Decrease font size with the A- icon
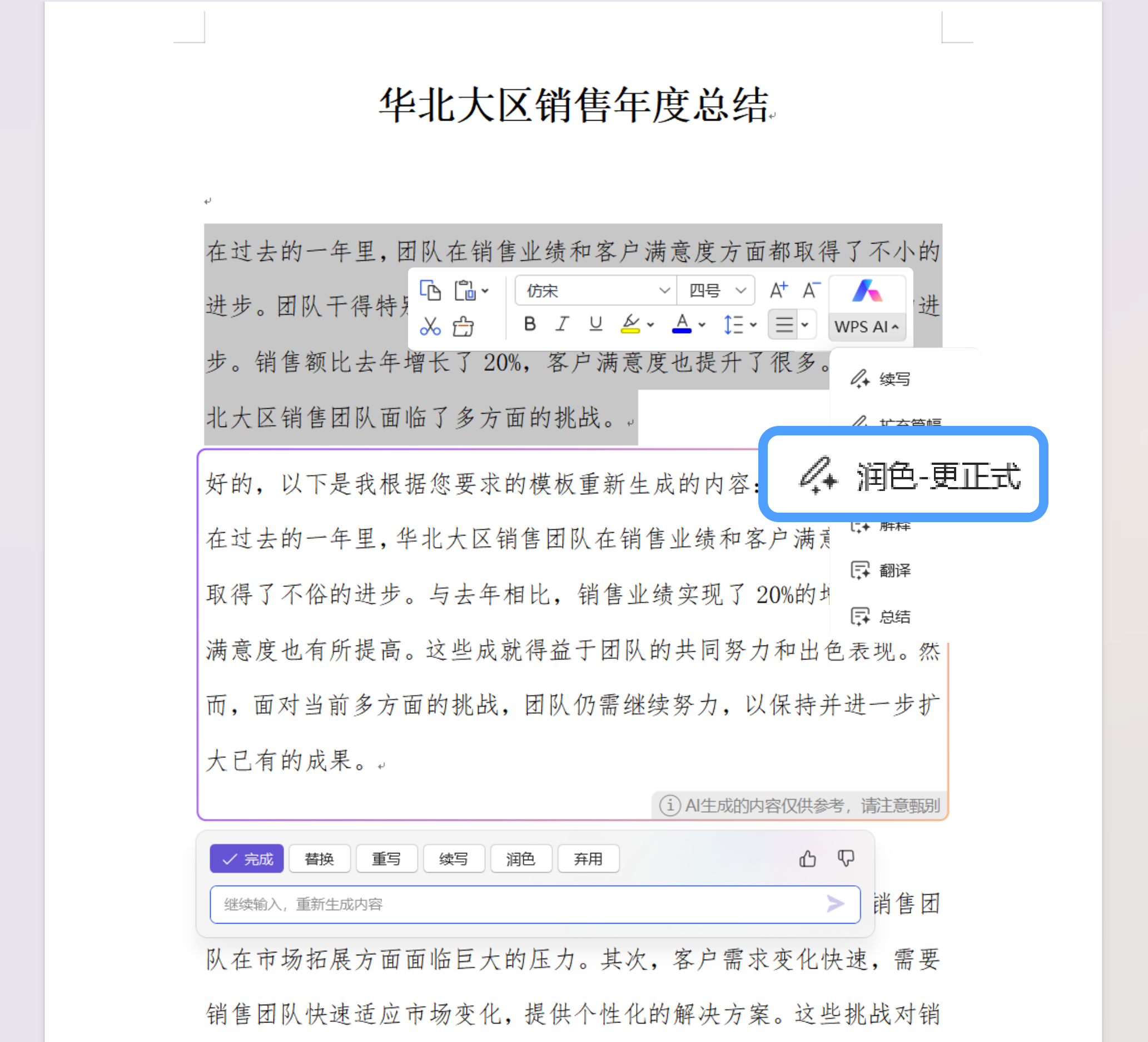 (812, 290)
